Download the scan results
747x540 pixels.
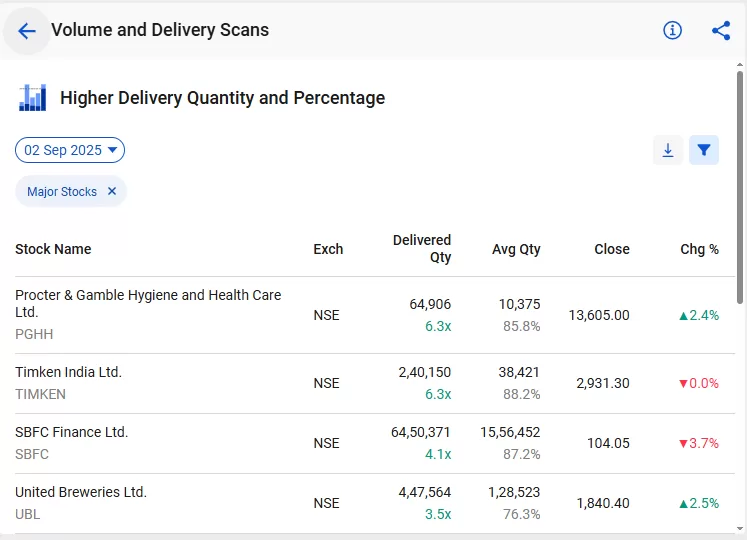668,150
